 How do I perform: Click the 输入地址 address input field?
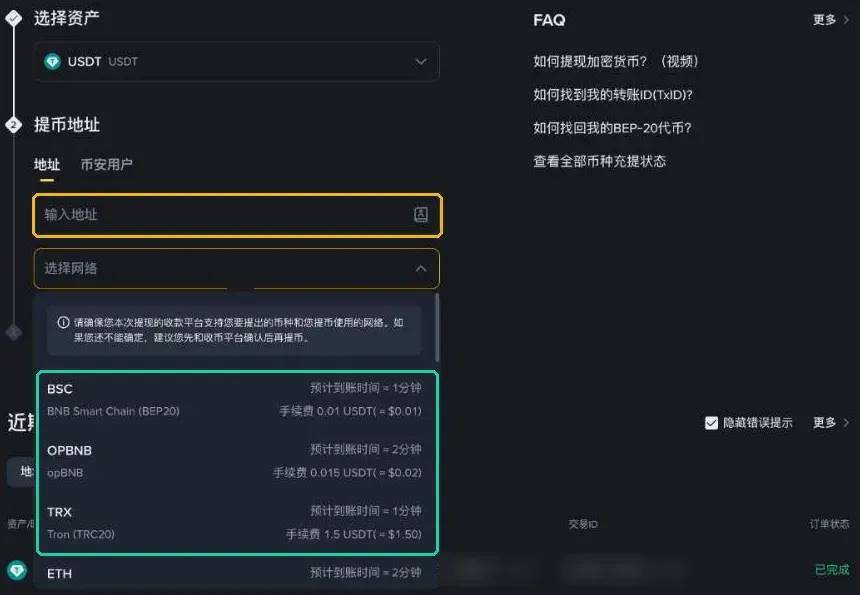click(237, 215)
